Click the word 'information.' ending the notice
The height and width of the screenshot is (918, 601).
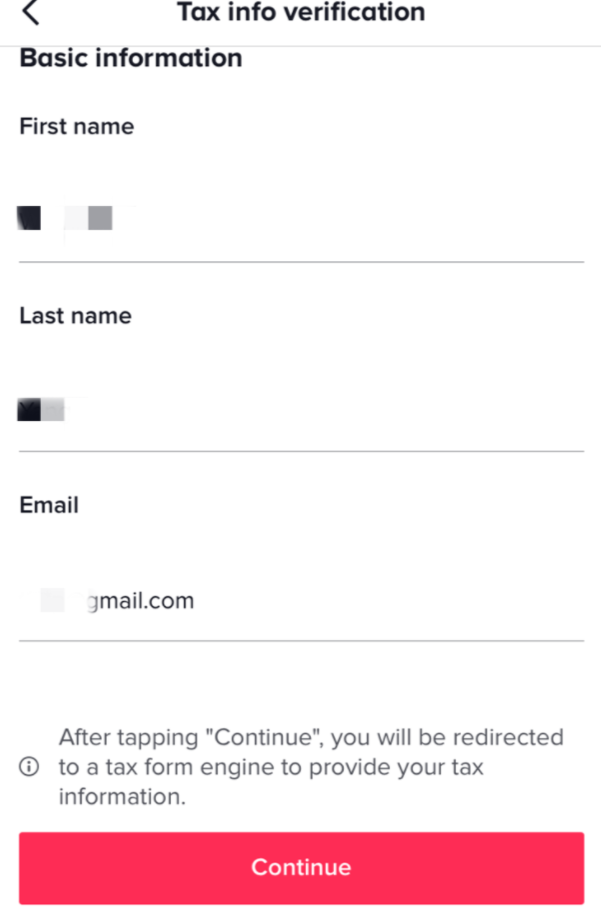[x=122, y=797]
